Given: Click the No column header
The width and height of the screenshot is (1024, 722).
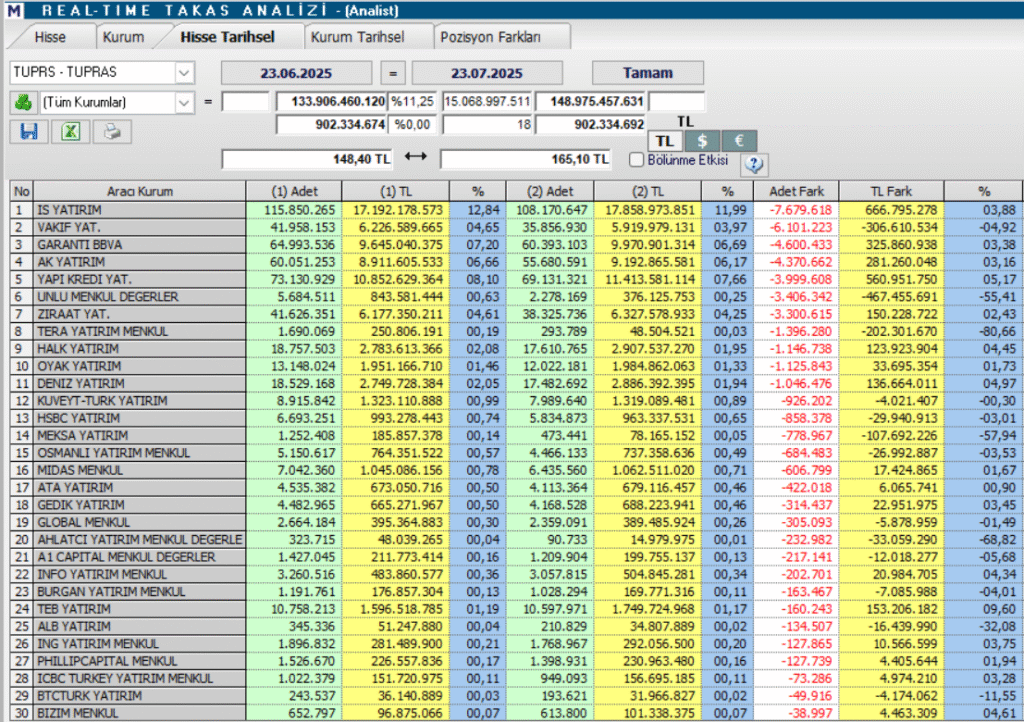Looking at the screenshot, I should pyautogui.click(x=22, y=191).
